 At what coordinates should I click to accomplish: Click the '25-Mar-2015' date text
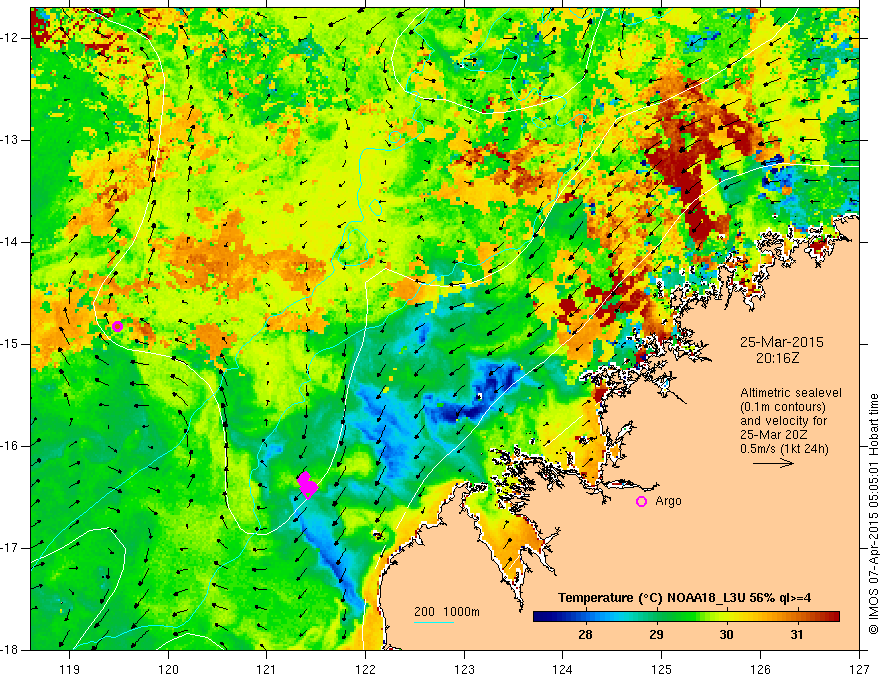[782, 342]
